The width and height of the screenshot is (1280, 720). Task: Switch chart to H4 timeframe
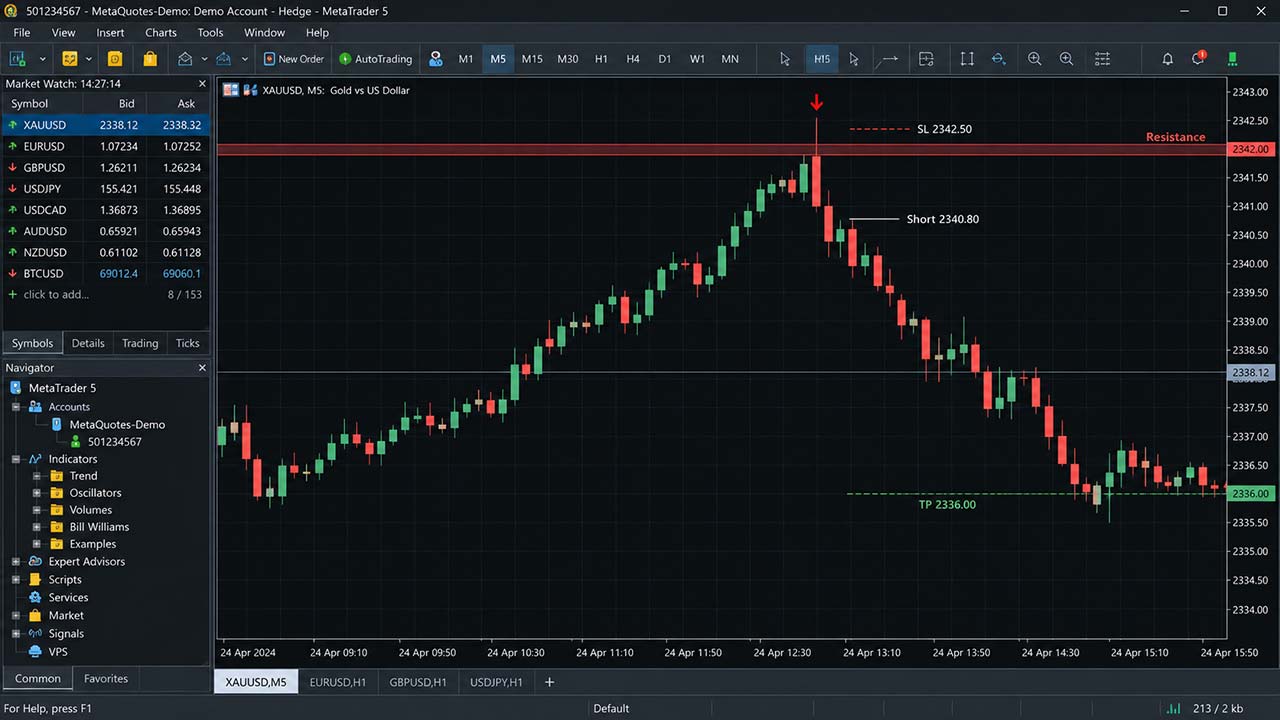633,59
